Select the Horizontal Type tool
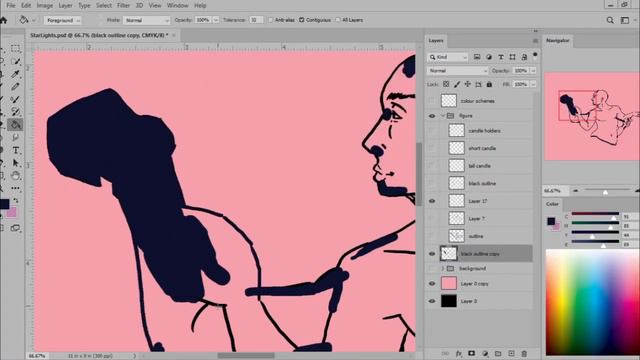640x360 pixels. tap(16, 150)
